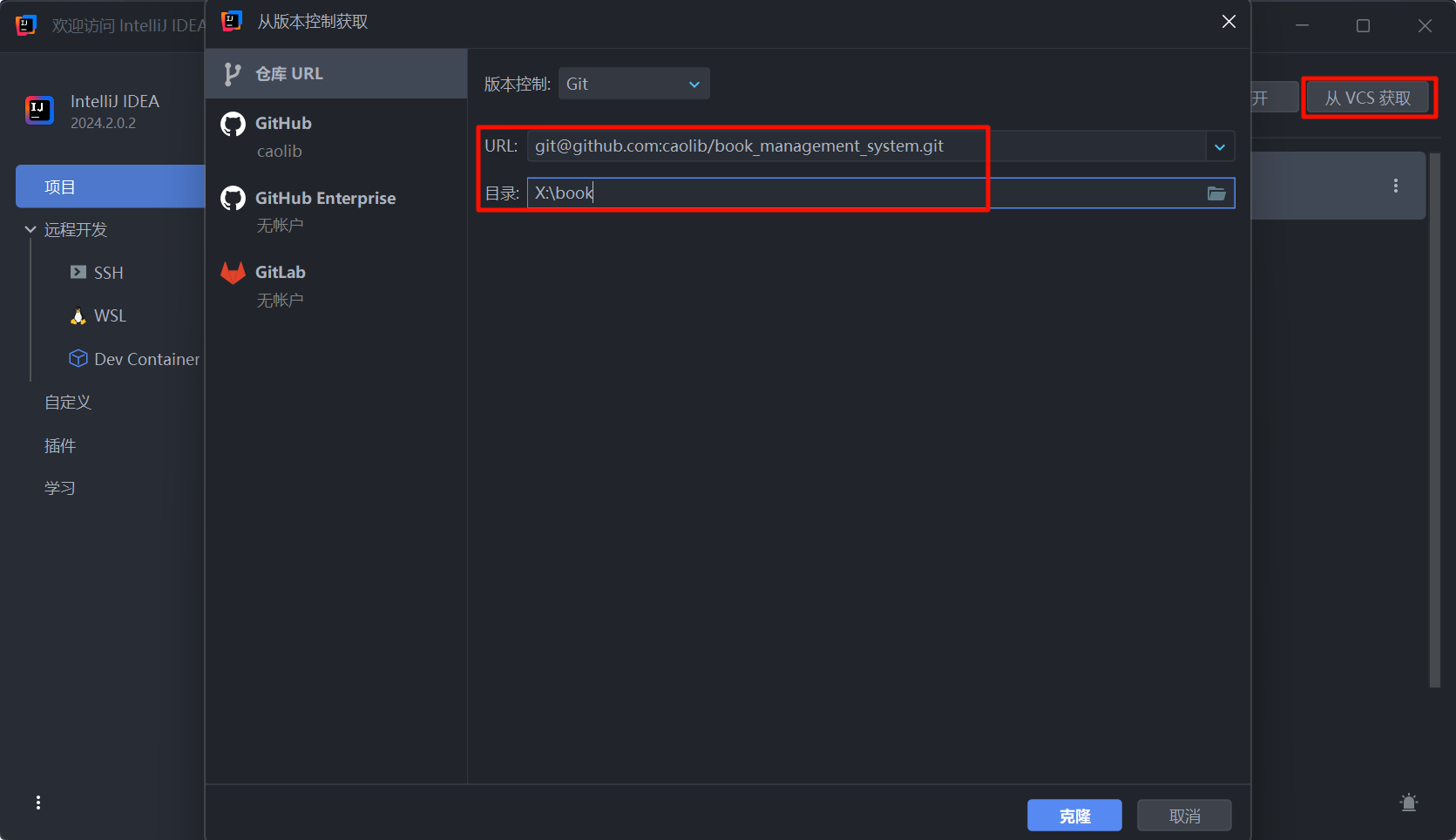Click the GitHub octocat icon beside caolib
This screenshot has height=840, width=1456.
coord(233,124)
